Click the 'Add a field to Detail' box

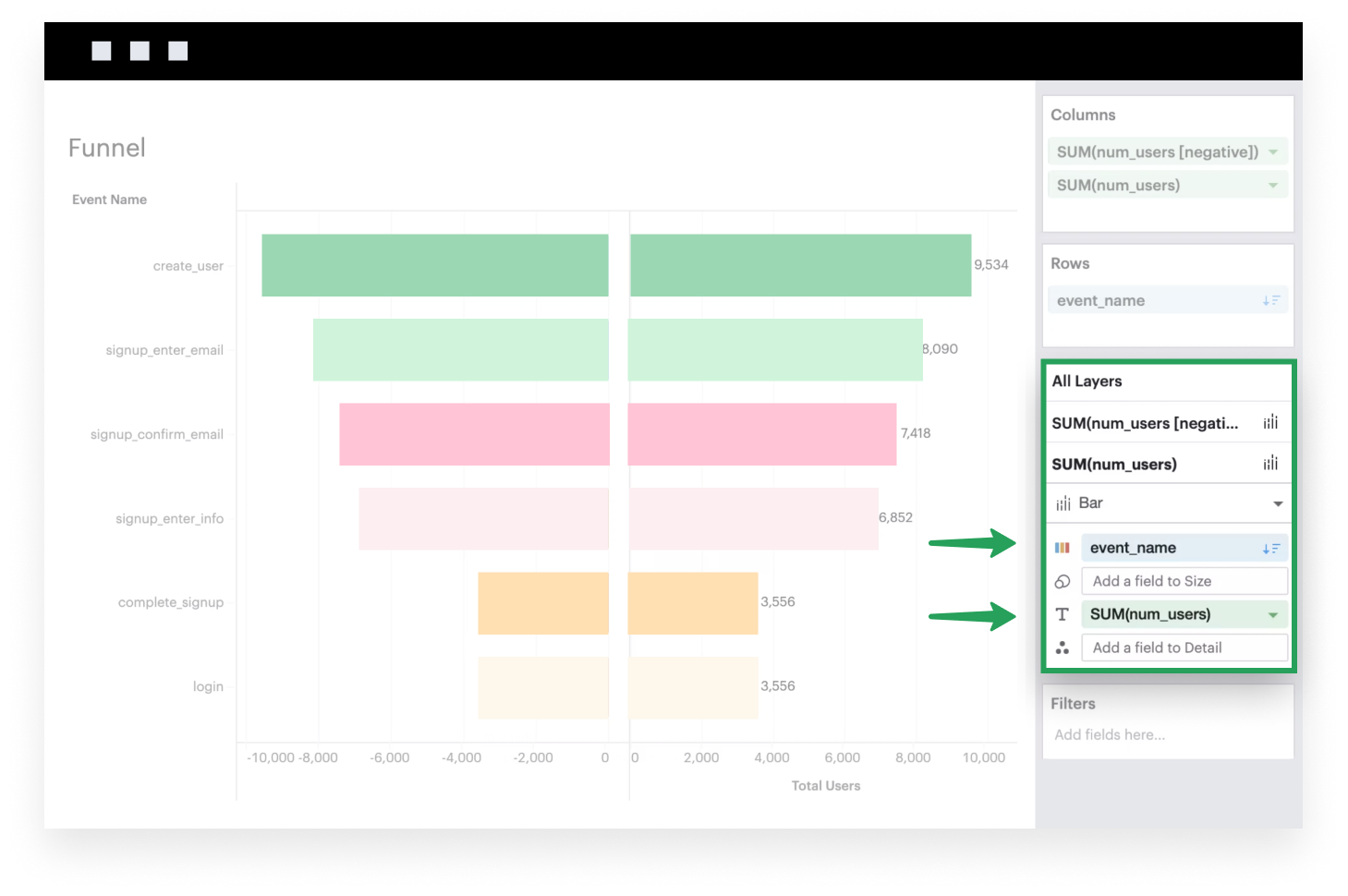[x=1184, y=648]
